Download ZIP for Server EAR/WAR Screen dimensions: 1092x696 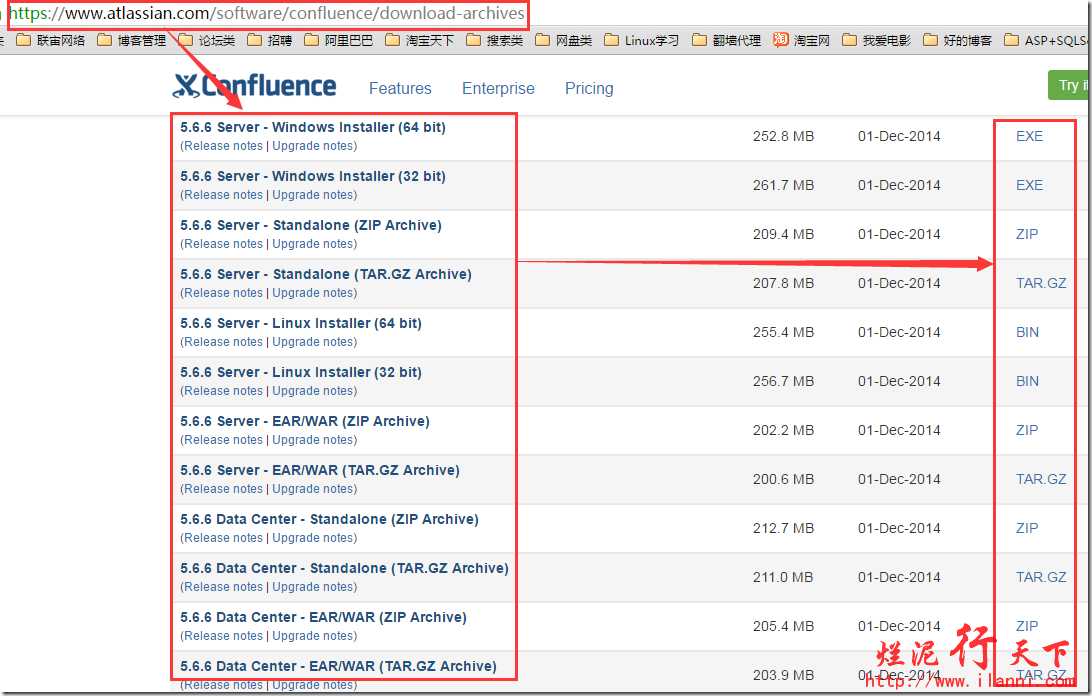click(1027, 430)
